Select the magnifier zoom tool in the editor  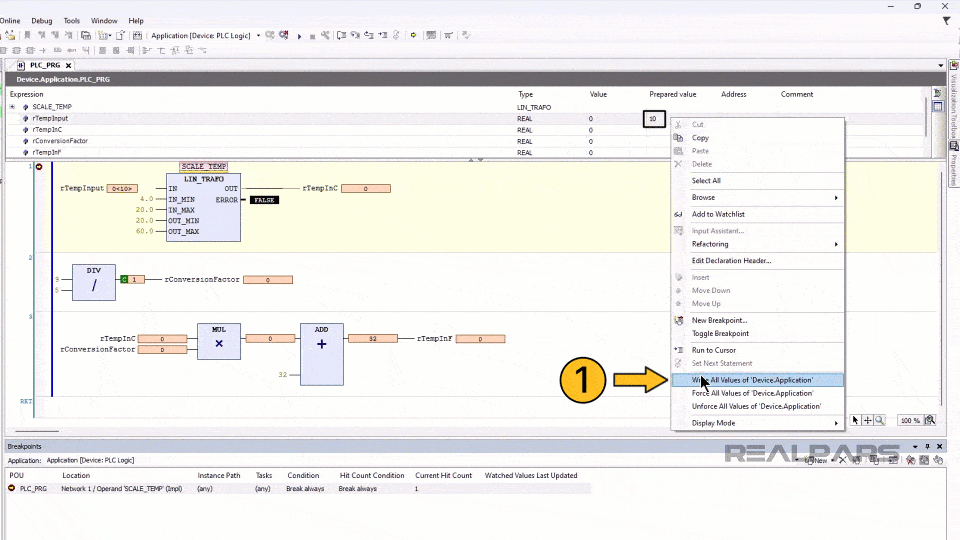[879, 420]
